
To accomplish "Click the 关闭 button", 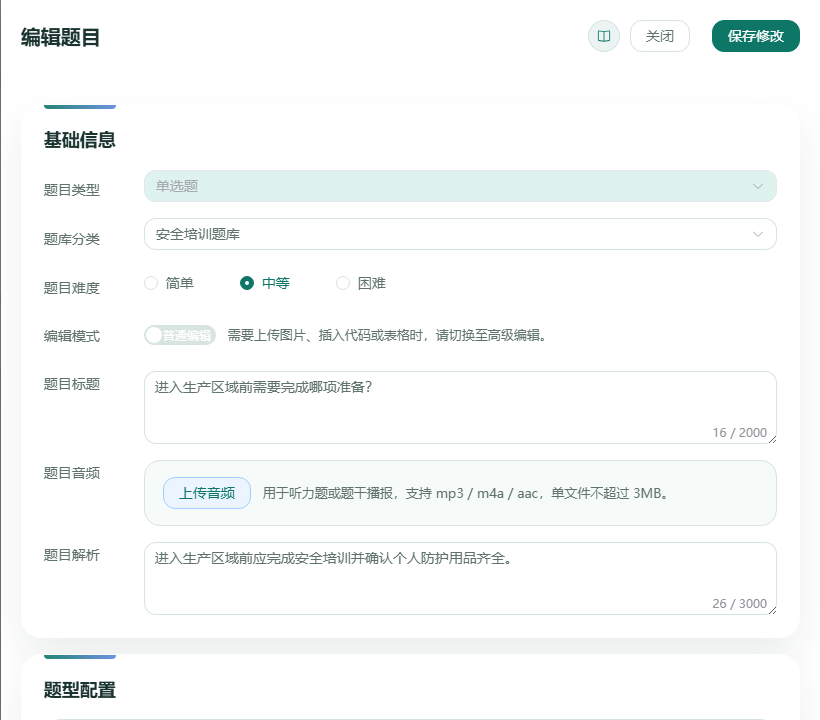I will (659, 36).
